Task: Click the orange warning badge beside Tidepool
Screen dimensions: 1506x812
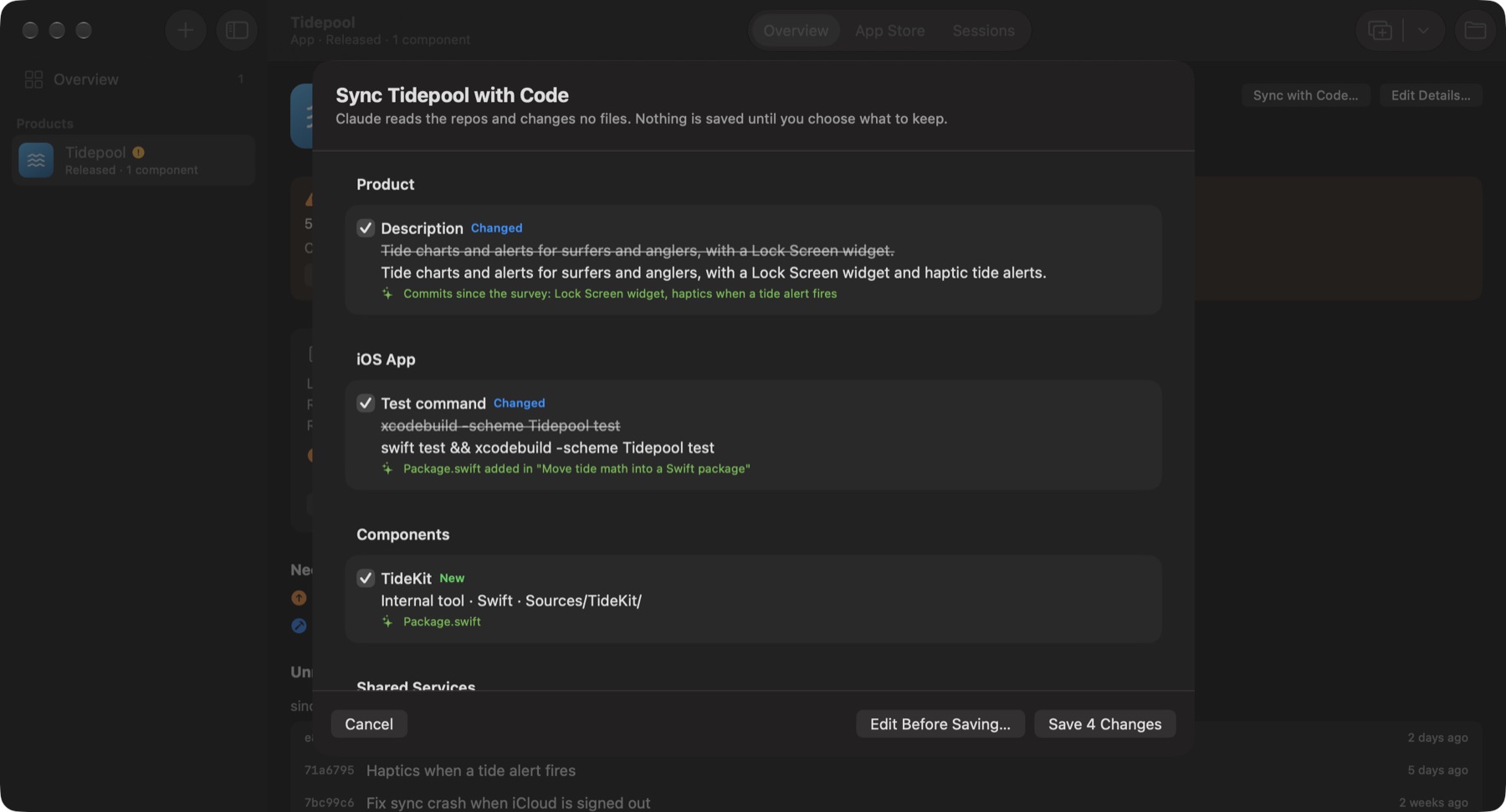Action: (138, 152)
